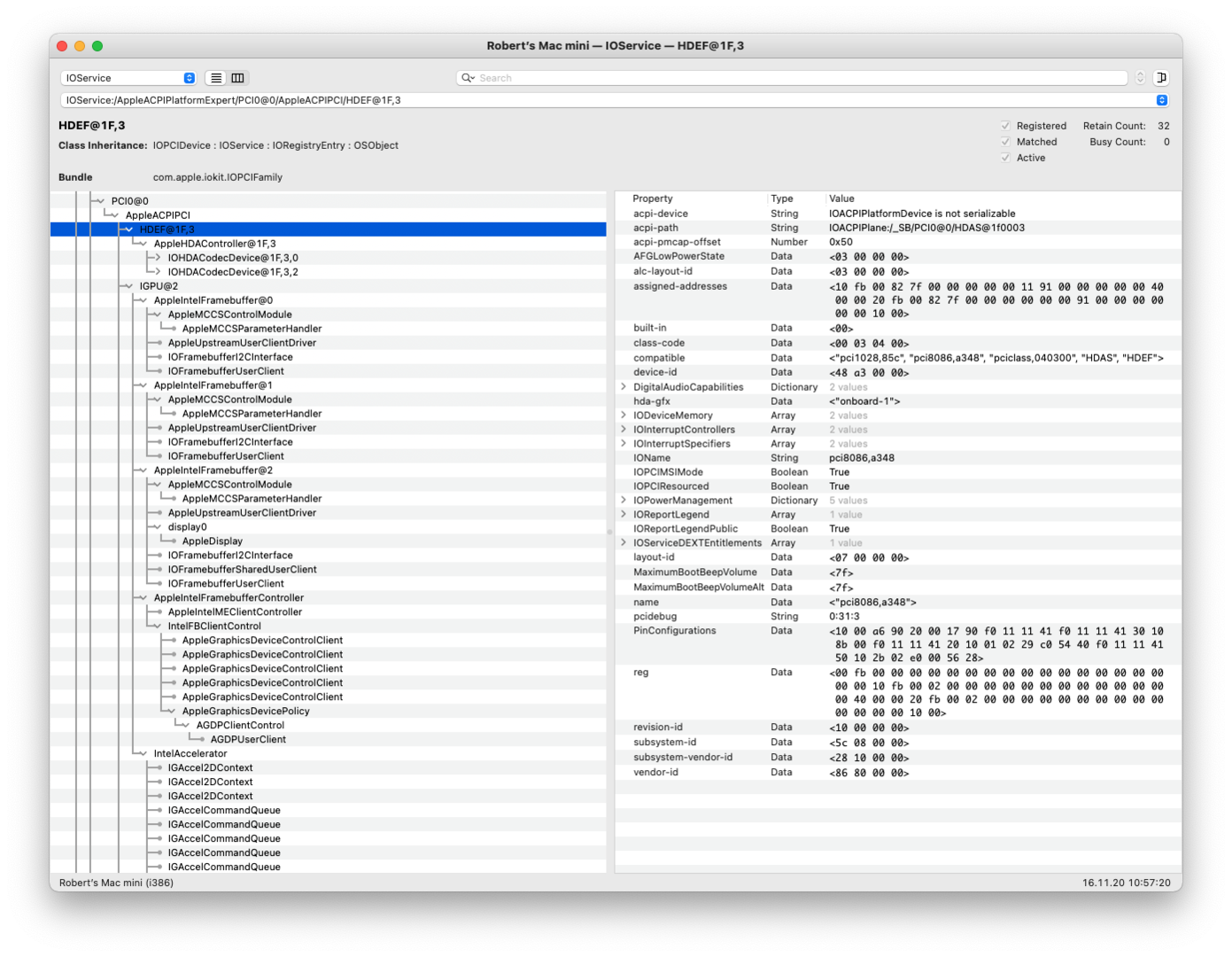This screenshot has height=957, width=1232.
Task: Close the IOService window with red button
Action: [62, 46]
